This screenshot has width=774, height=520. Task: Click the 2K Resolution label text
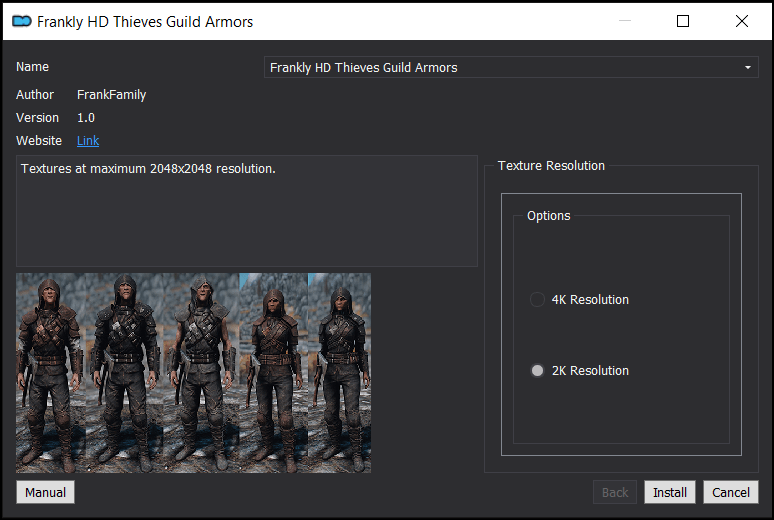pos(590,371)
